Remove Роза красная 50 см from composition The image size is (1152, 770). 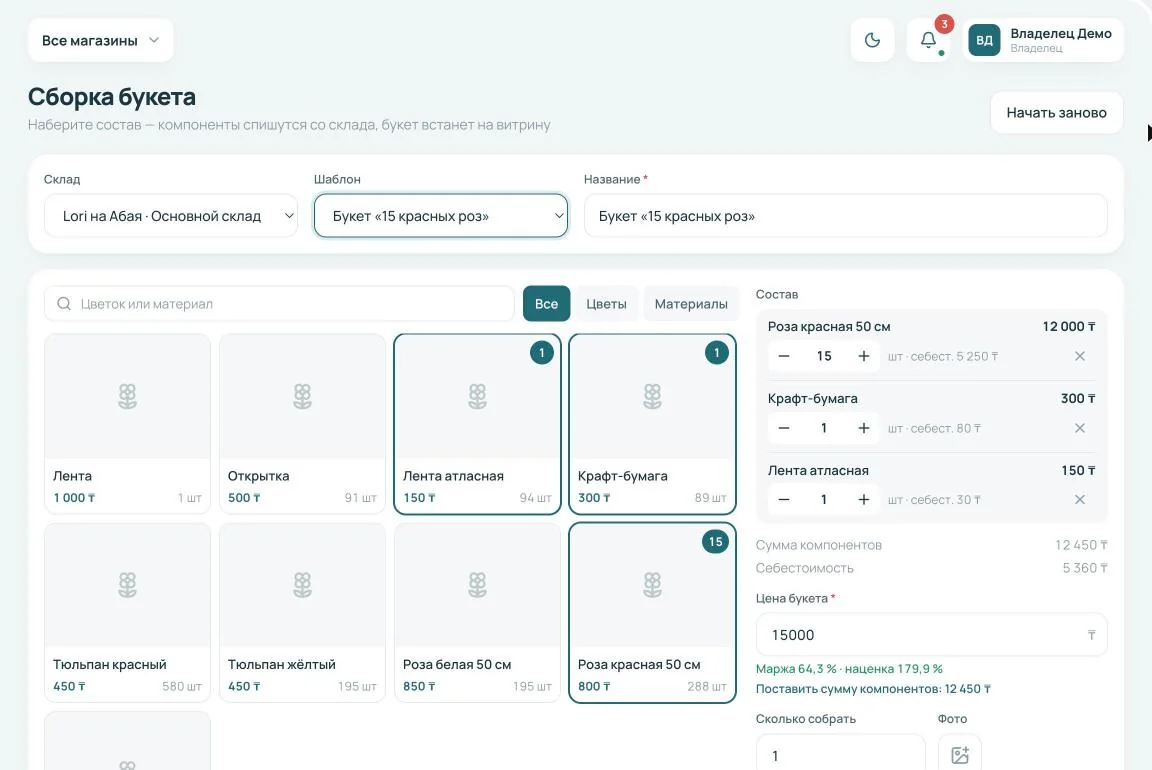point(1079,356)
